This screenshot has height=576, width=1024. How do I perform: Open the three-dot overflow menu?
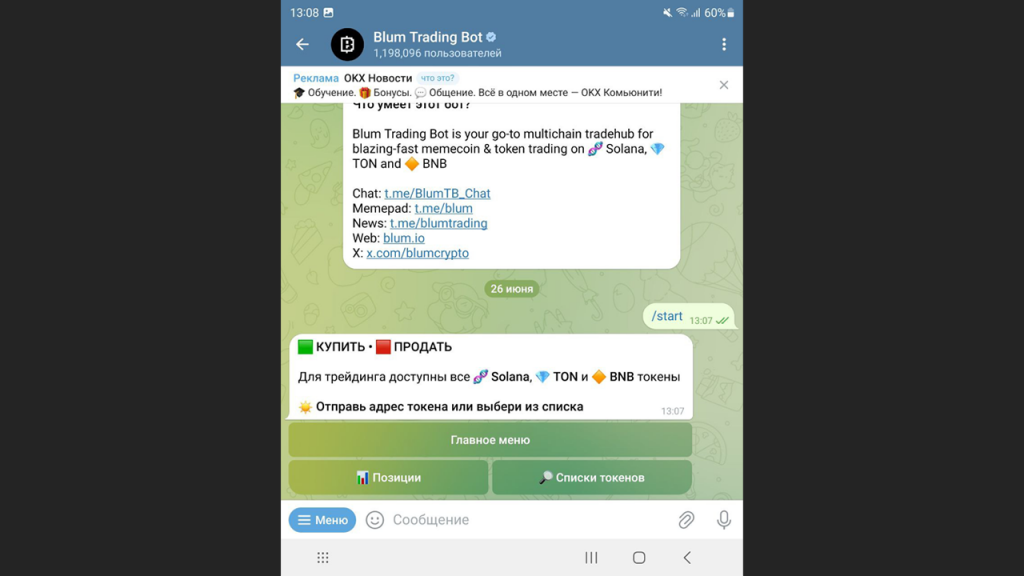click(x=724, y=44)
